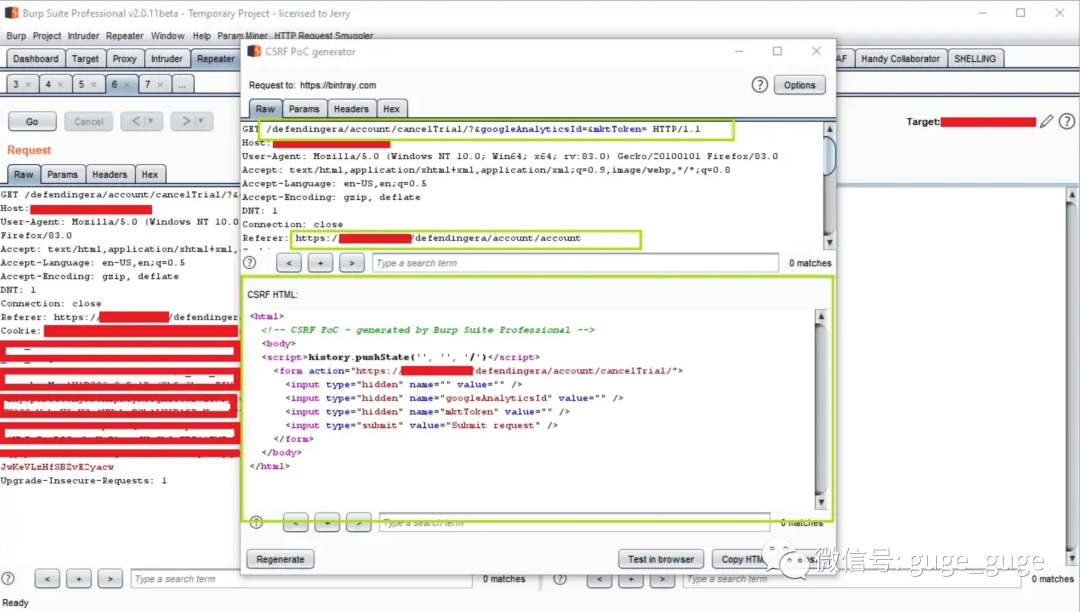Image resolution: width=1080 pixels, height=612 pixels.
Task: Click the Options button
Action: click(799, 85)
